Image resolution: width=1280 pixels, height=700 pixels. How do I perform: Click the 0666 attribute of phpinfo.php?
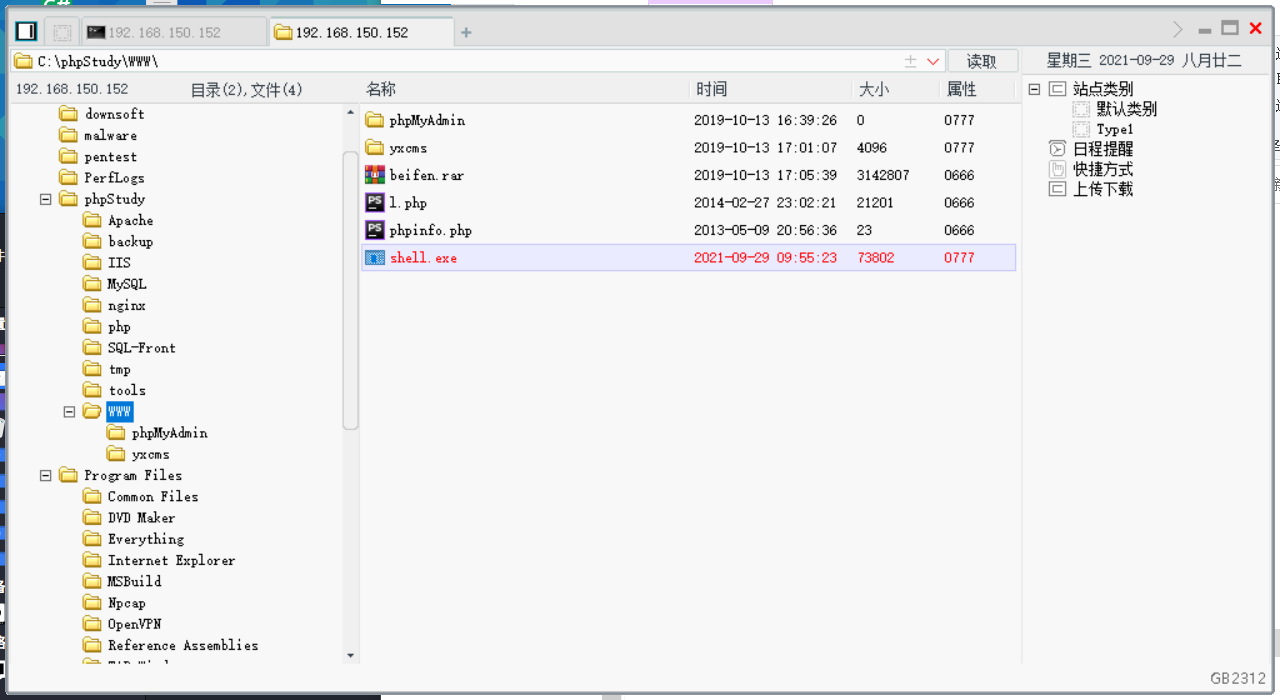[x=959, y=230]
